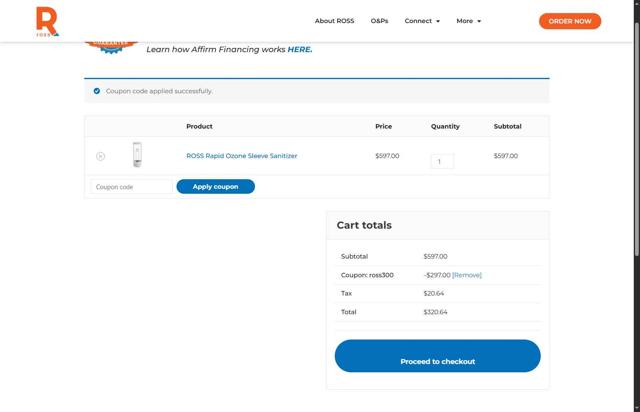Open About ROSS menu item
This screenshot has width=640, height=412.
pos(334,21)
